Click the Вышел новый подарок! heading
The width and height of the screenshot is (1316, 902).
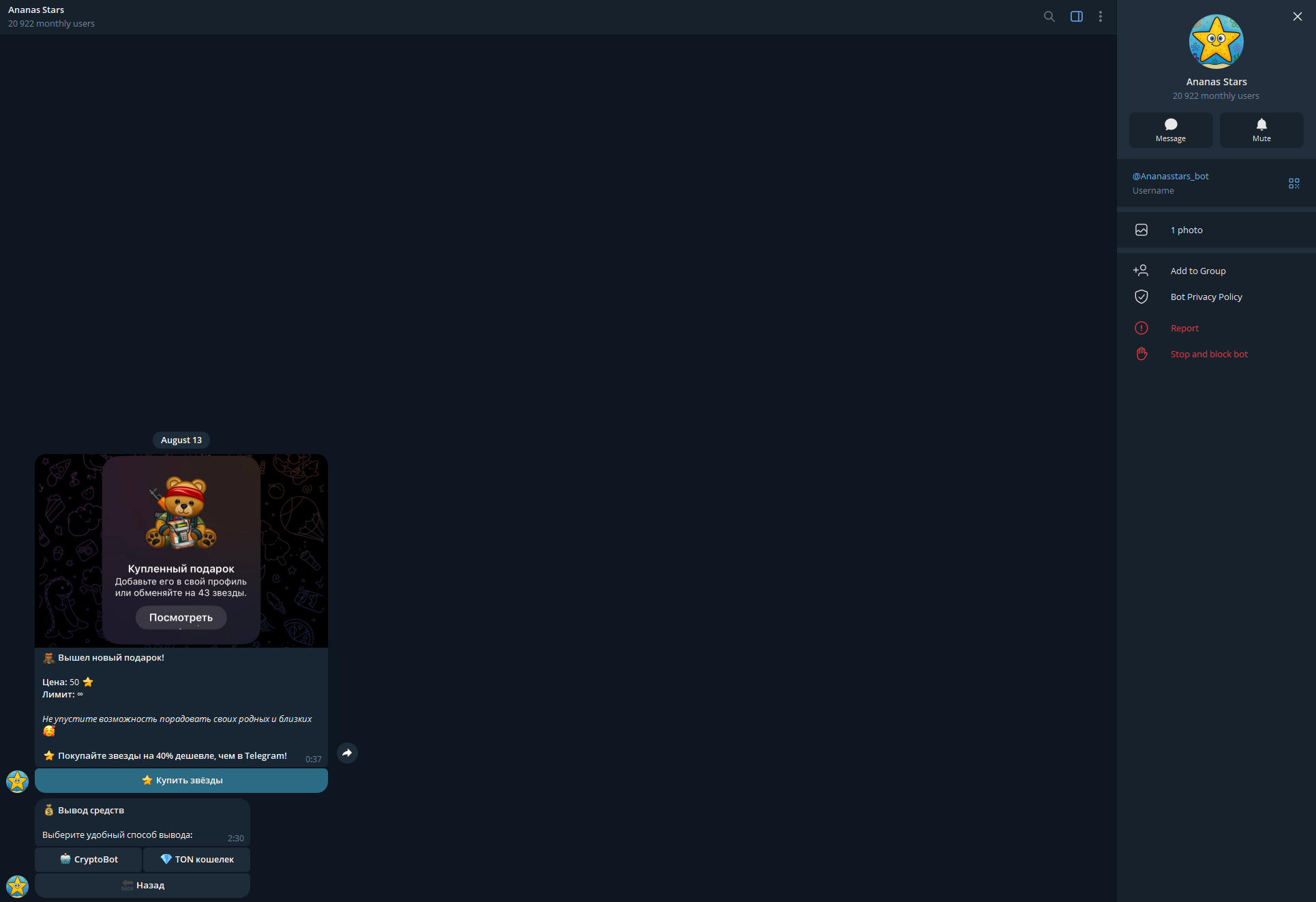pyautogui.click(x=104, y=657)
